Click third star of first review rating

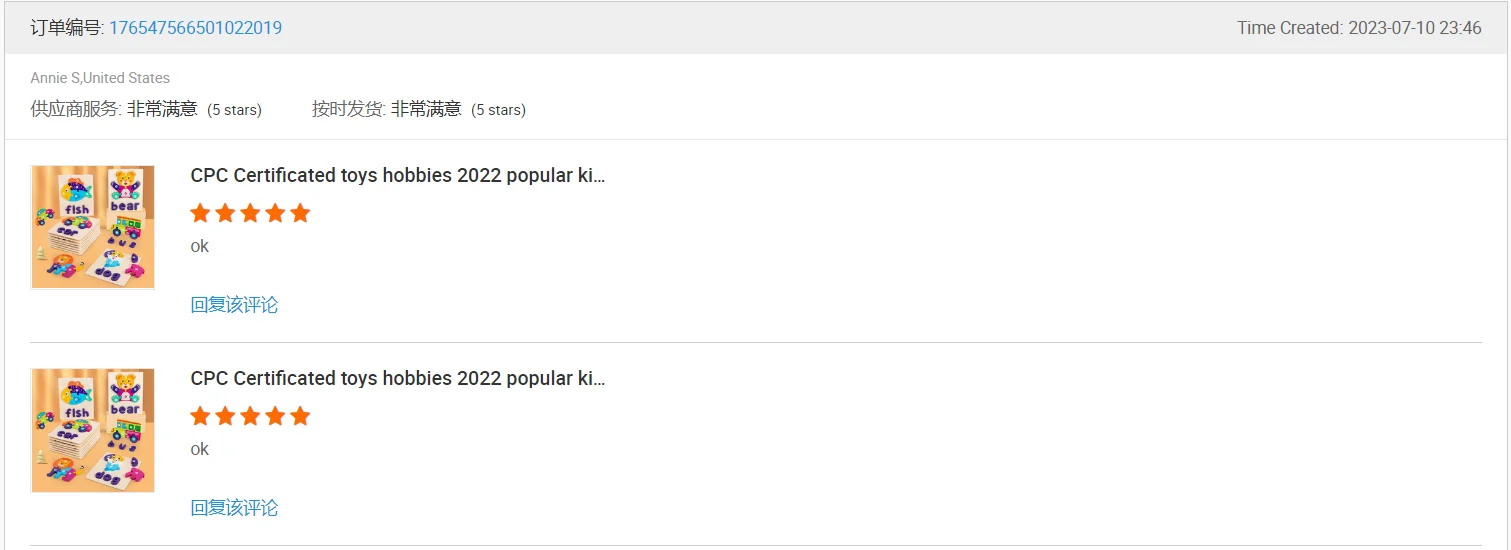click(250, 213)
